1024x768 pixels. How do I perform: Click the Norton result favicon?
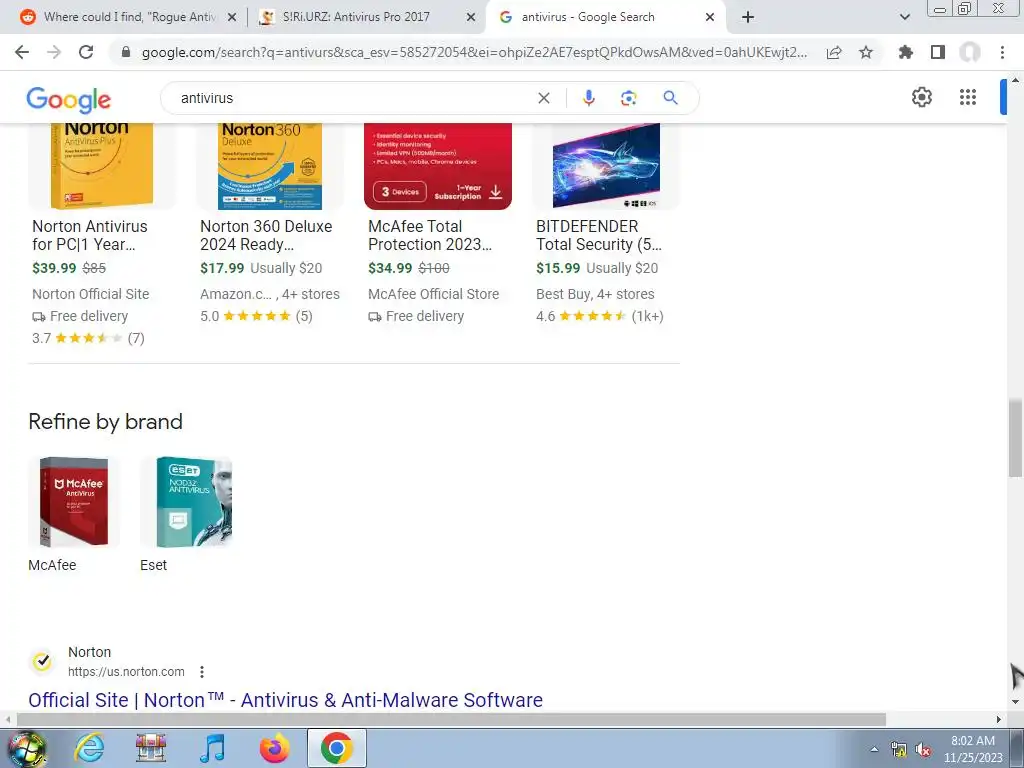(42, 662)
